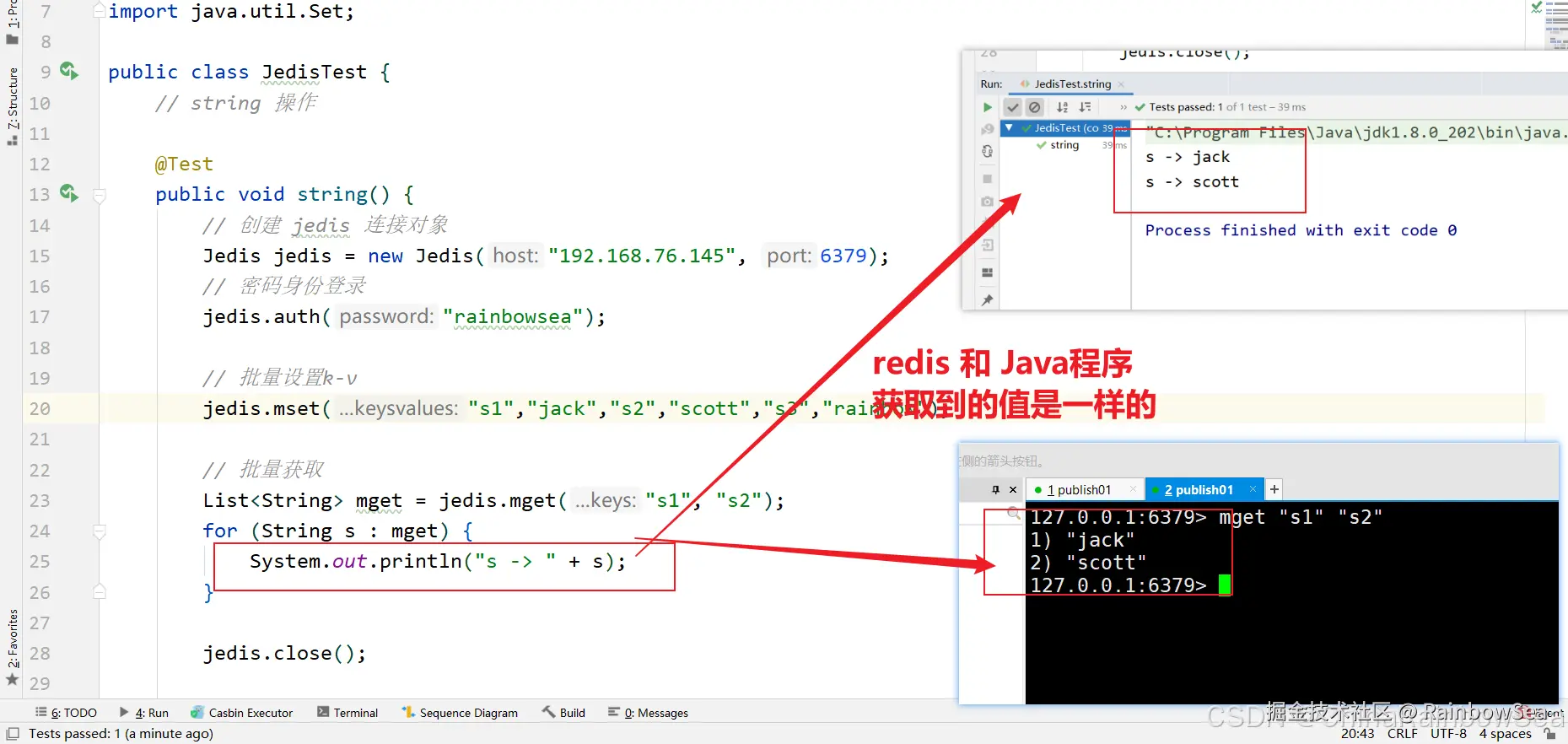The height and width of the screenshot is (744, 1568).
Task: Click the rerun failed tests icon
Action: [x=988, y=129]
